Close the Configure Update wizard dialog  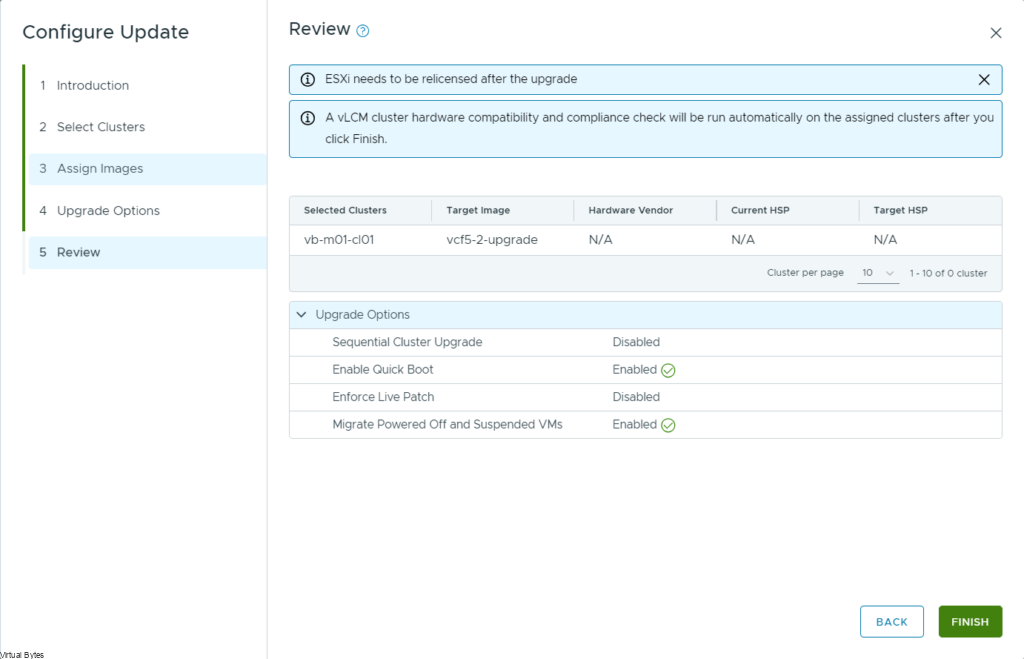click(x=995, y=33)
